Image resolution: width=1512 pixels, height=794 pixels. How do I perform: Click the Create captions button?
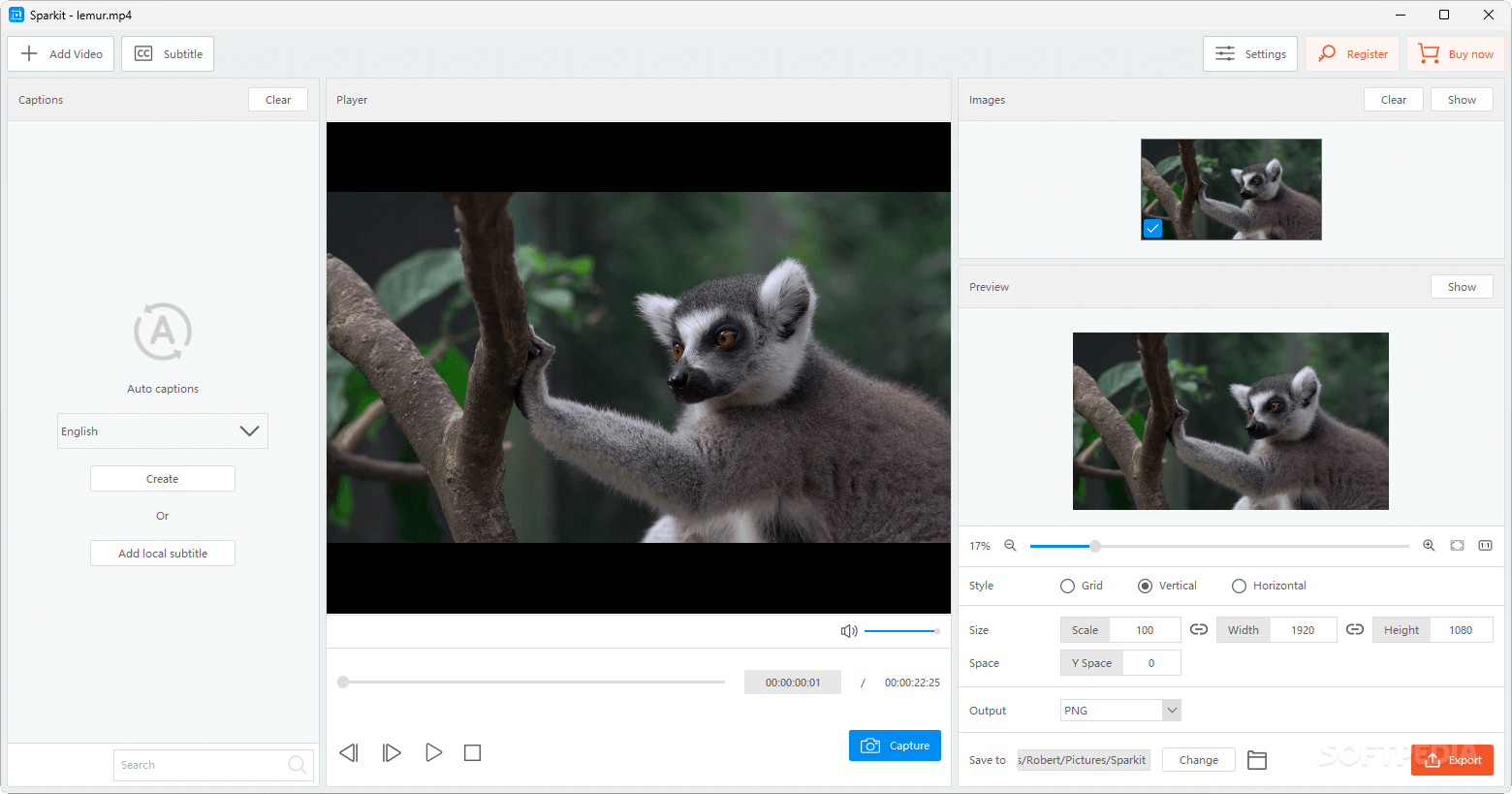[x=163, y=479]
